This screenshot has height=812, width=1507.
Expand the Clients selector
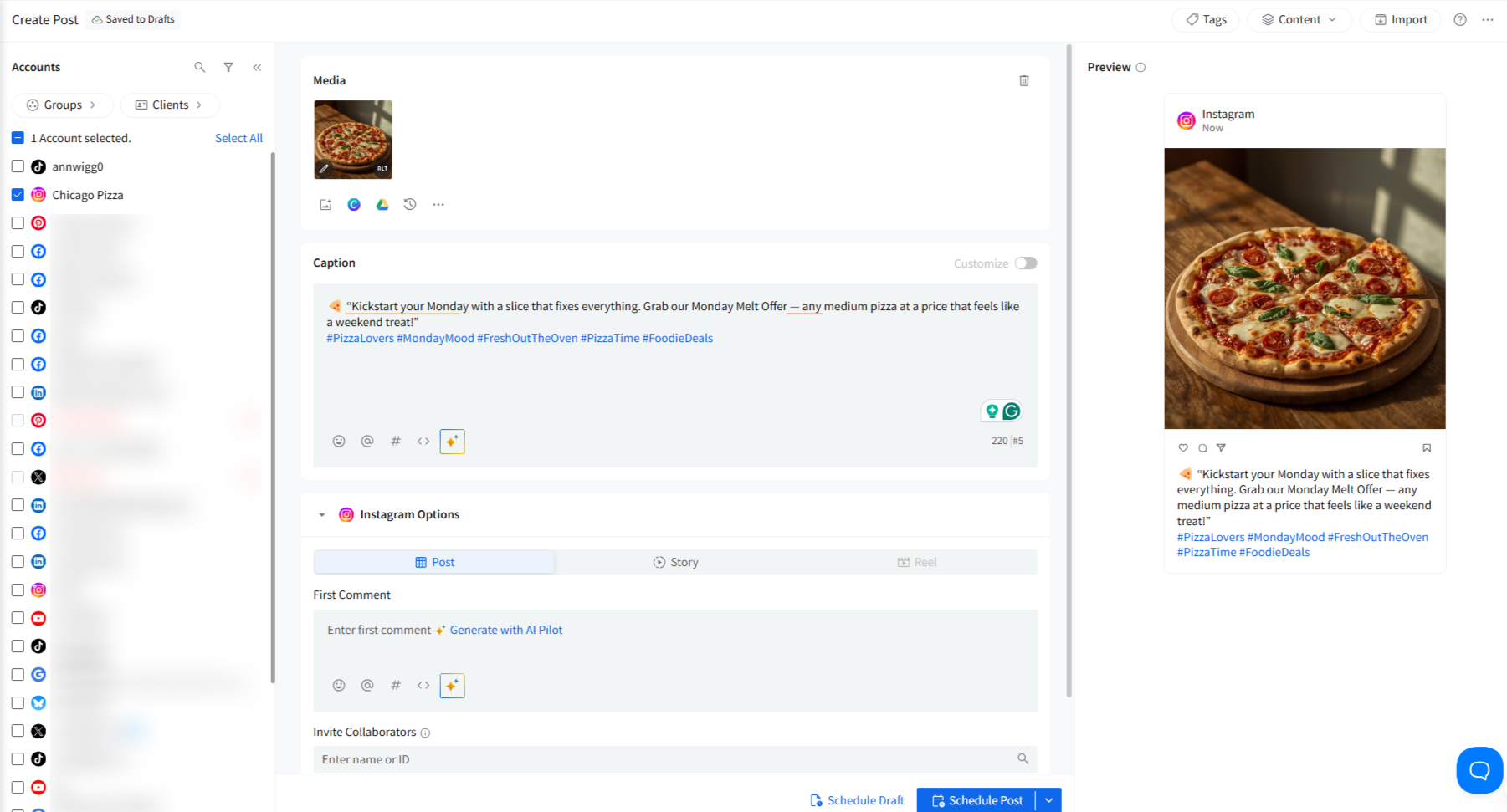tap(170, 105)
